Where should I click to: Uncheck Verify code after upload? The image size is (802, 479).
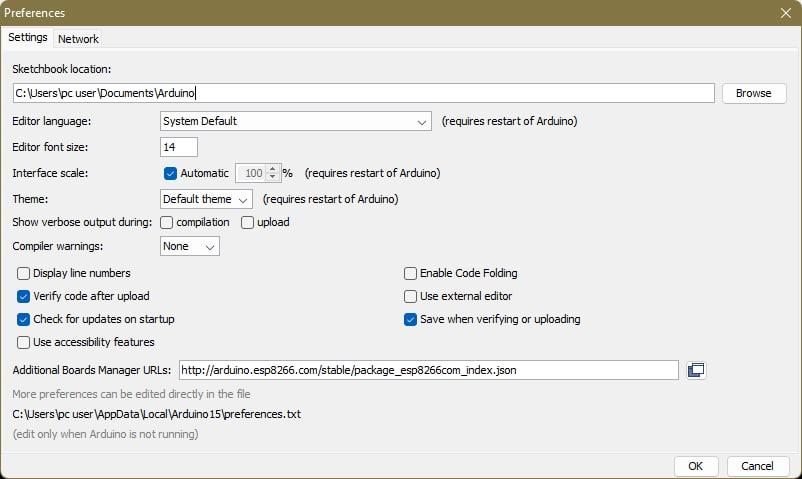click(23, 296)
